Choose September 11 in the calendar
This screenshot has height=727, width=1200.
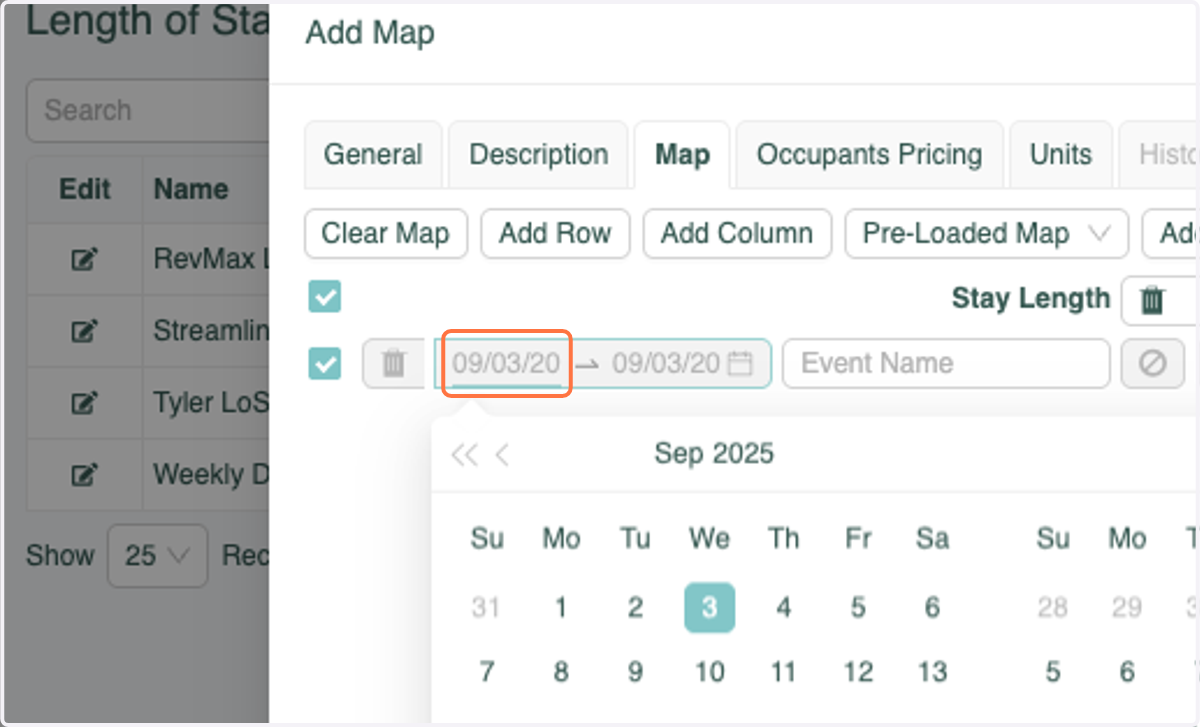pos(784,671)
